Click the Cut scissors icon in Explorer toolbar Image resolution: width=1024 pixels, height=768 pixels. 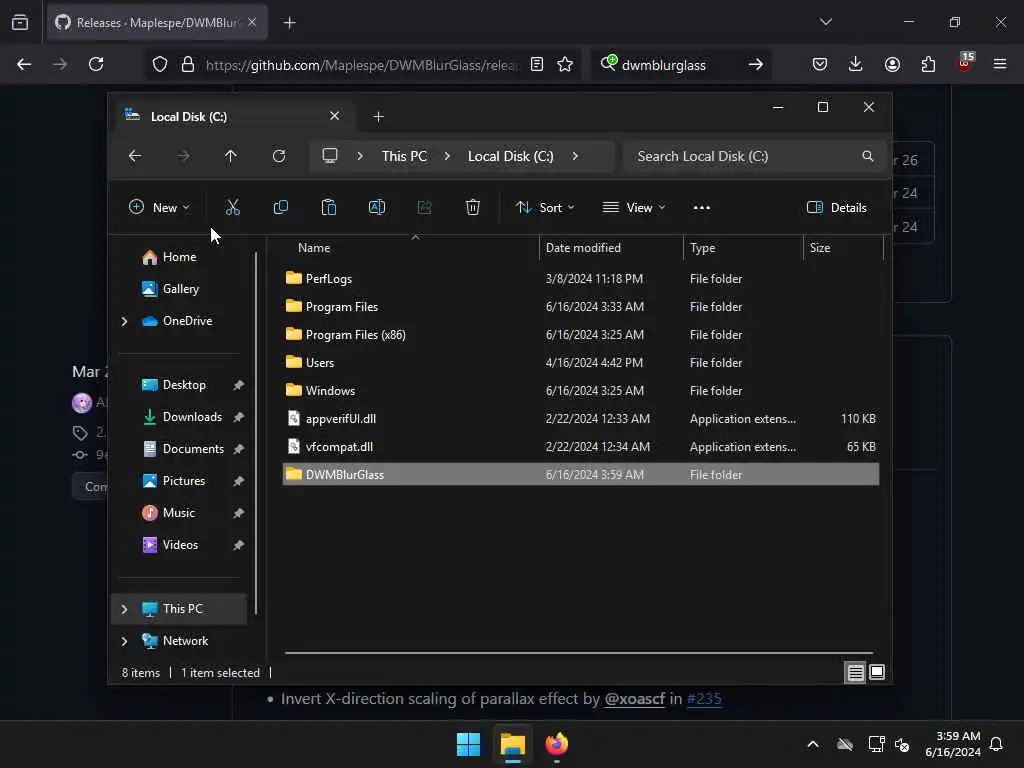point(232,208)
